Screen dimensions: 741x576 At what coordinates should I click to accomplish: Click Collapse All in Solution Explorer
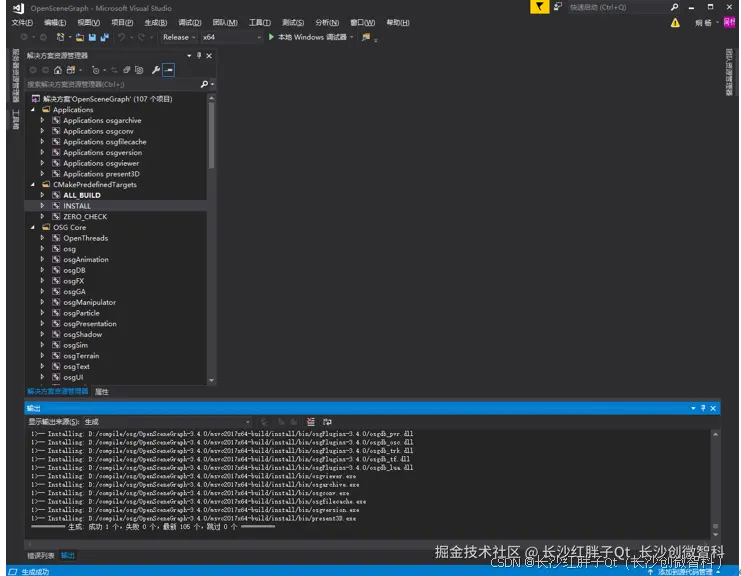click(127, 70)
